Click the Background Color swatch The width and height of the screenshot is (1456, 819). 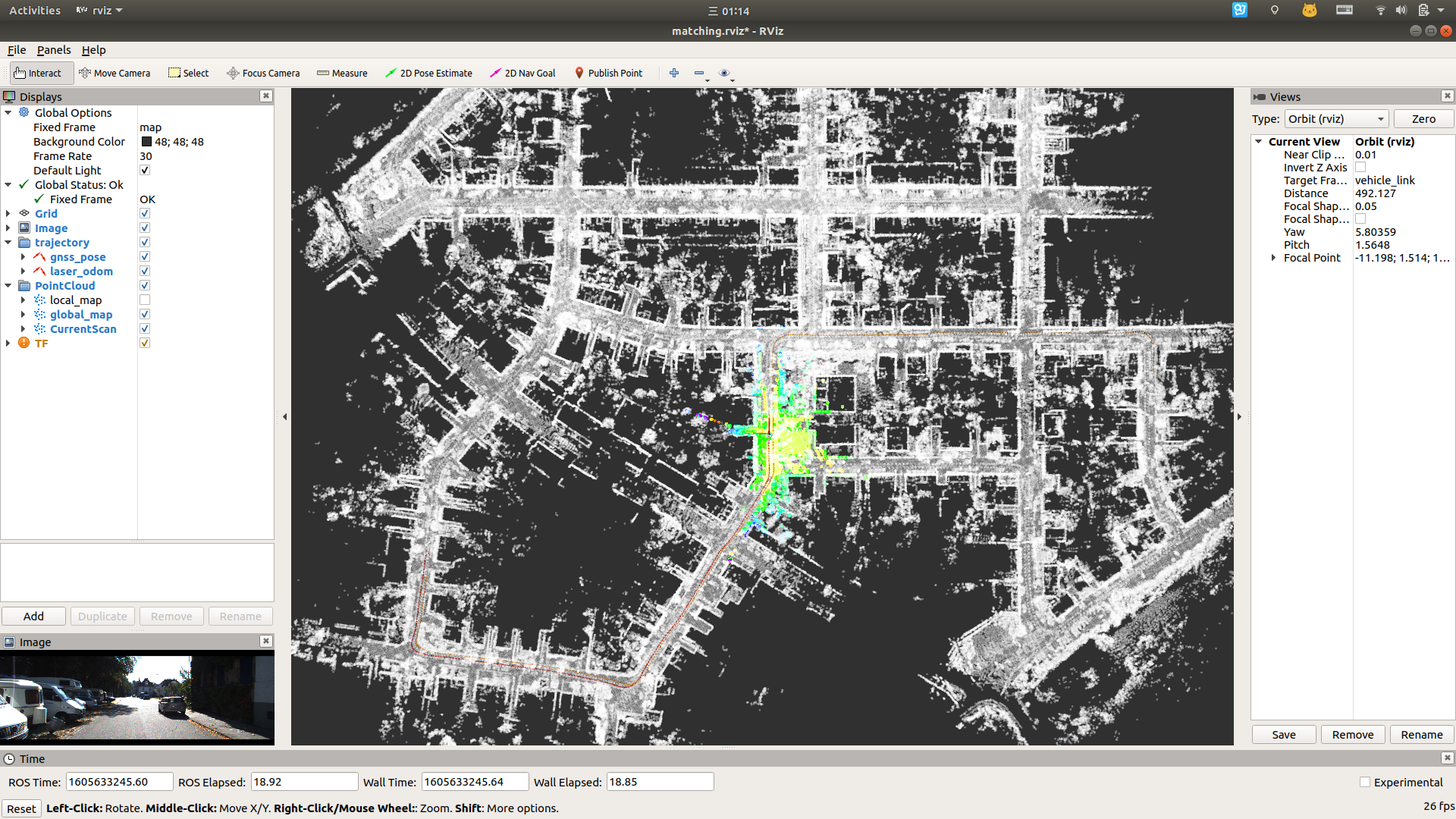click(146, 142)
